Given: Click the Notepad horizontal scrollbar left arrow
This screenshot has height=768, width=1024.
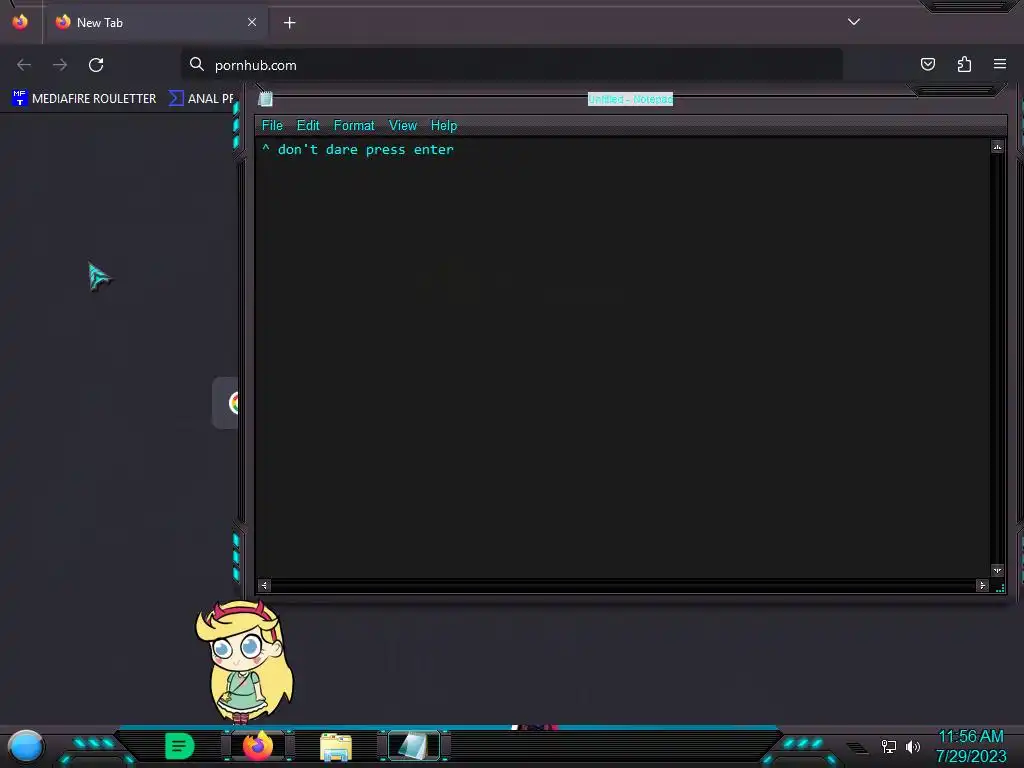Looking at the screenshot, I should [264, 585].
